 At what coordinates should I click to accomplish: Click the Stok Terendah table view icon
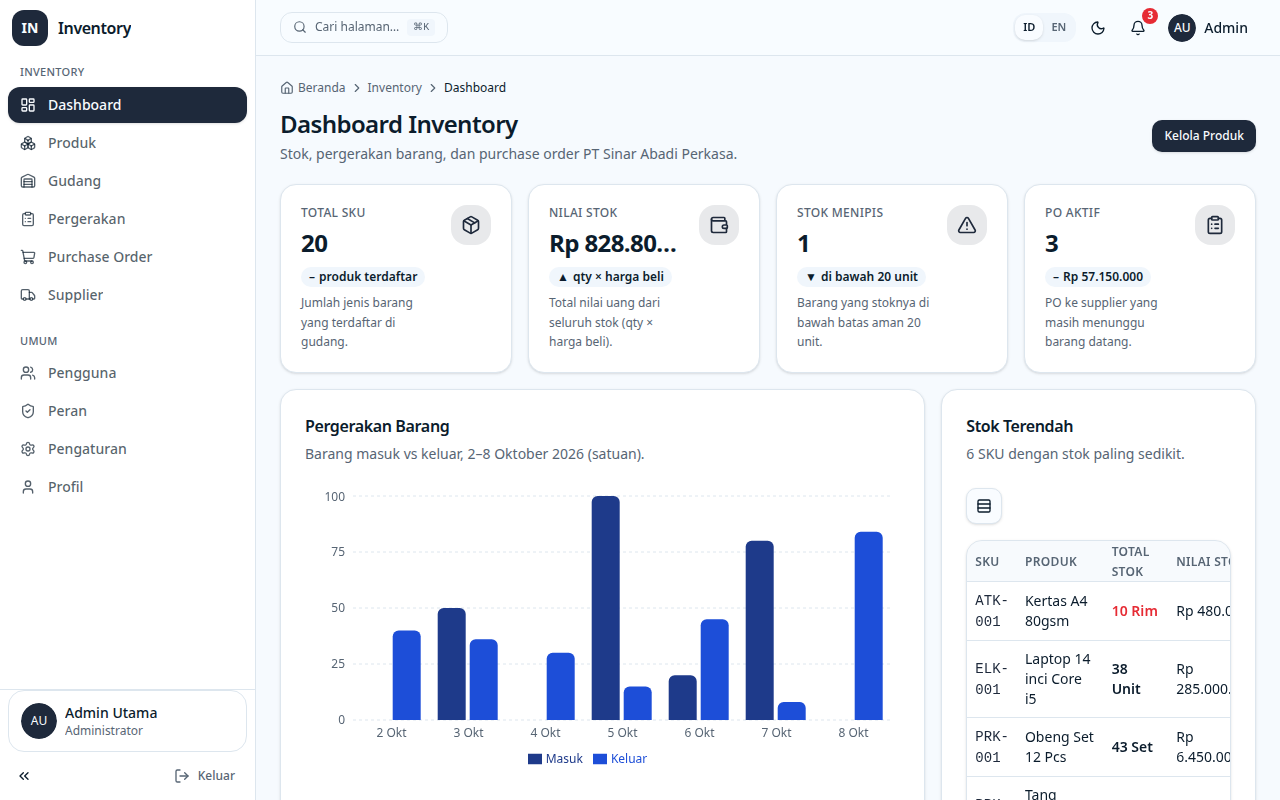(984, 506)
